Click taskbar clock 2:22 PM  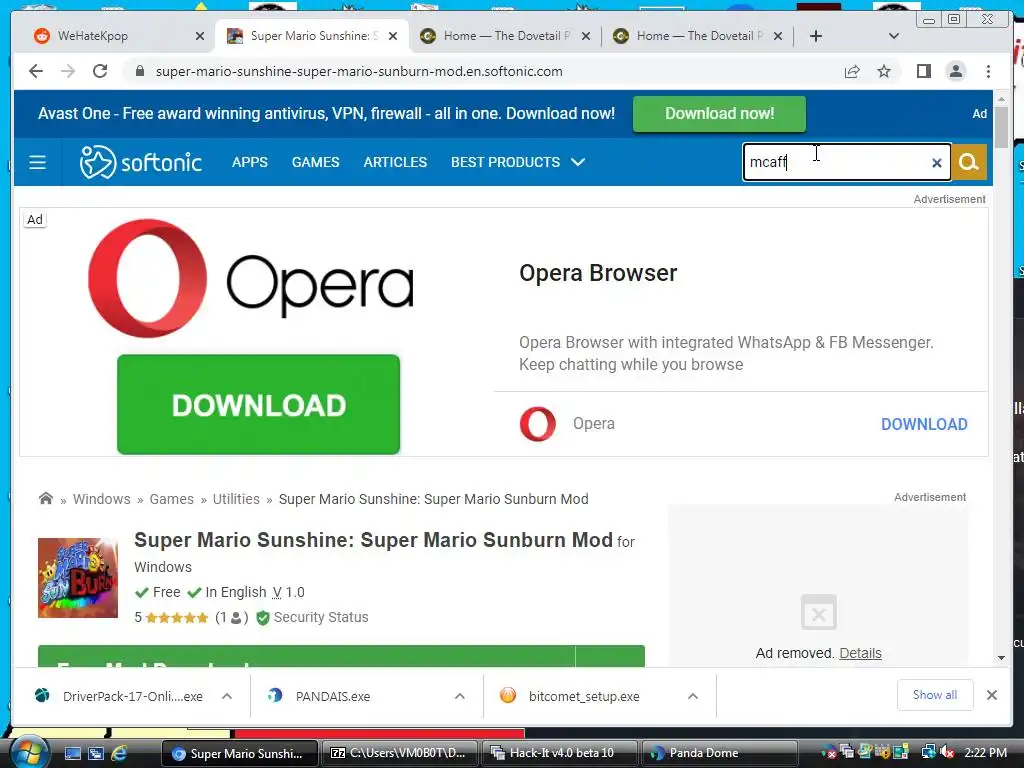(985, 753)
